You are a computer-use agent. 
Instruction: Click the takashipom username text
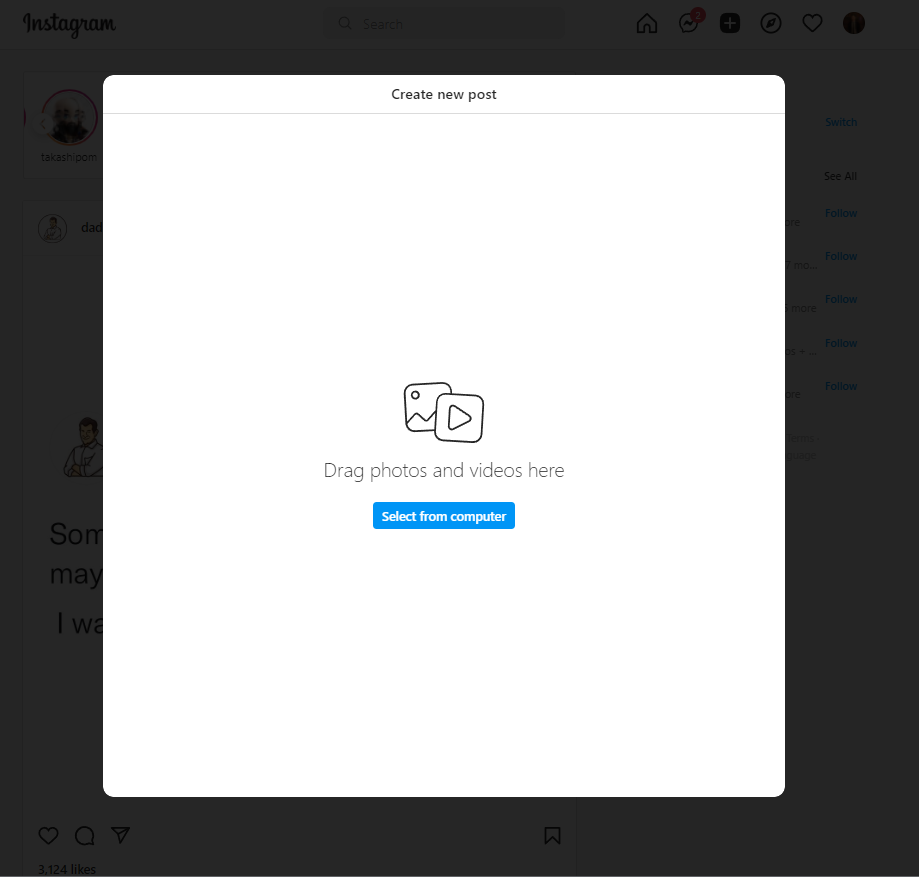click(69, 157)
